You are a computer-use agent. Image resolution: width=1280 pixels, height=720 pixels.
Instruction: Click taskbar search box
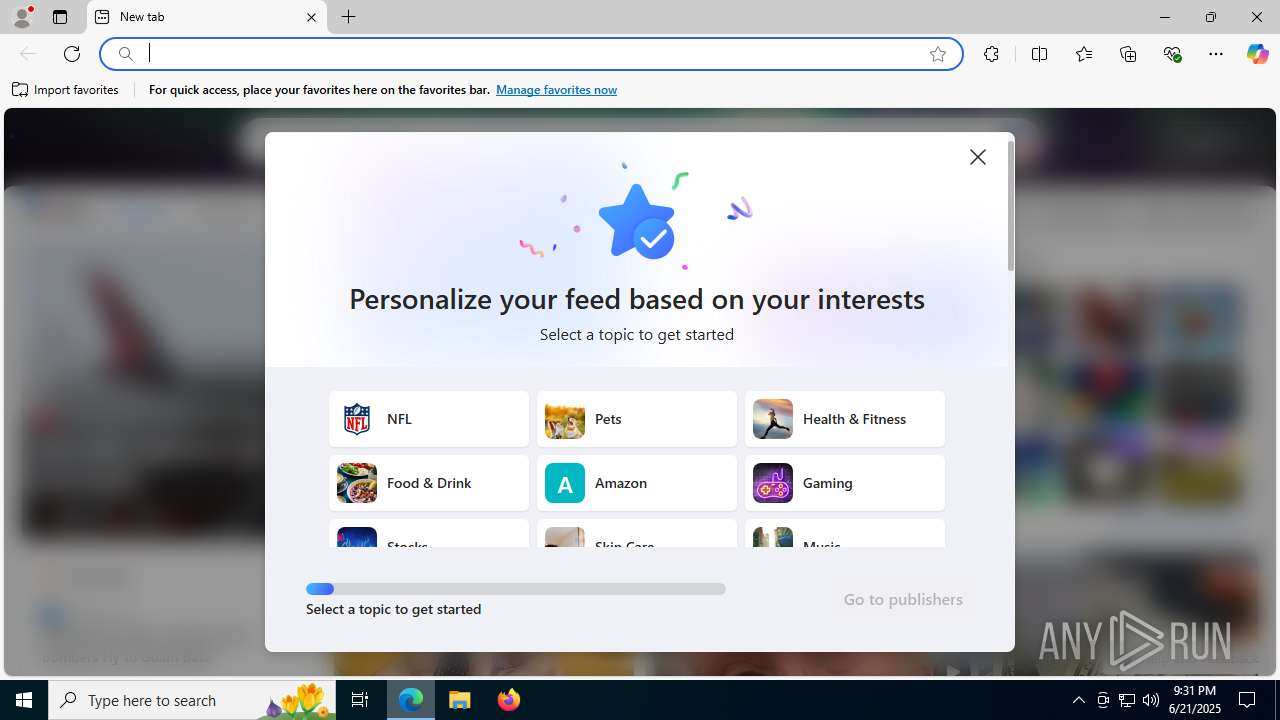[194, 700]
